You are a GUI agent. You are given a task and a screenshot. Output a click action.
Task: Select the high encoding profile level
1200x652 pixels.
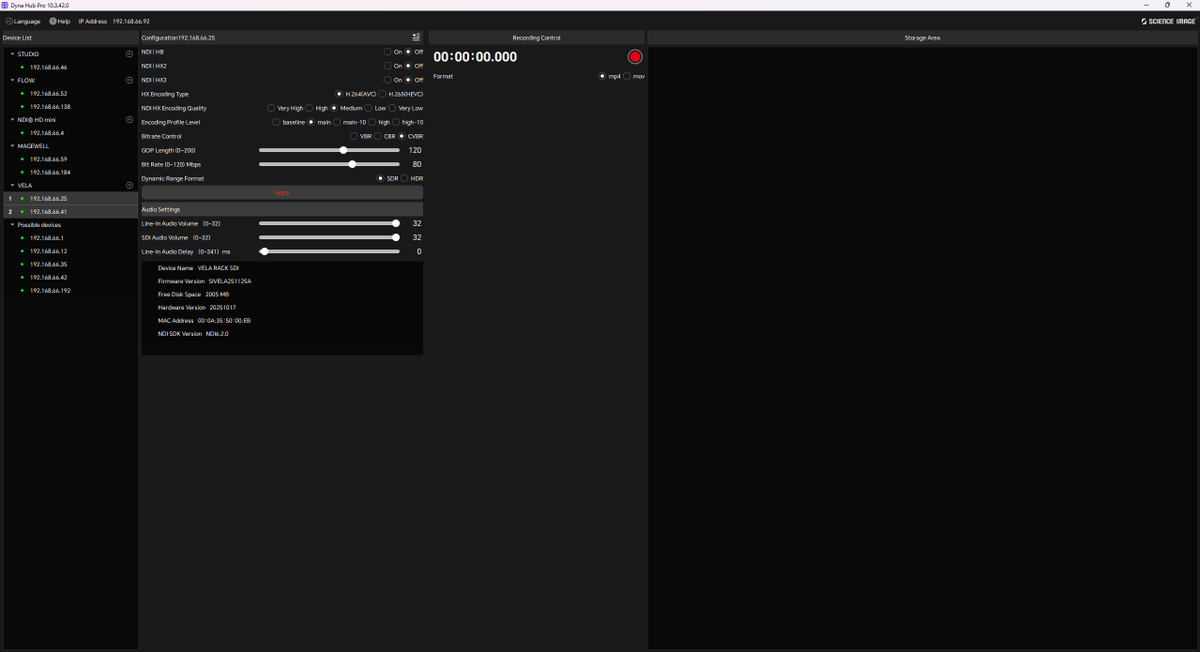coord(371,122)
